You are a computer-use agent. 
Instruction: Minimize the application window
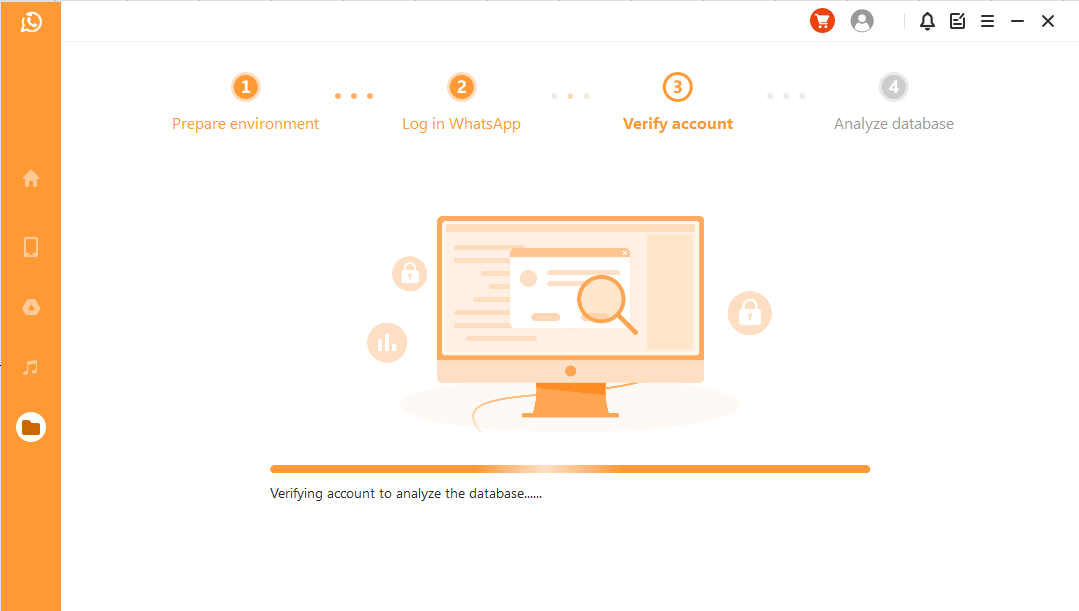pos(1018,21)
